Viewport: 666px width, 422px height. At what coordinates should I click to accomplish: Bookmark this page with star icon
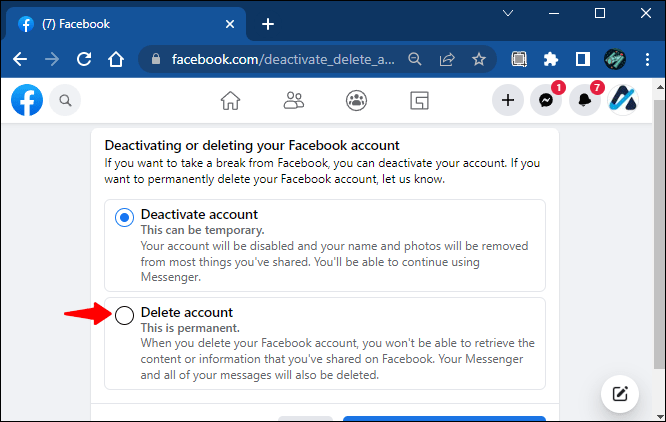(x=479, y=59)
